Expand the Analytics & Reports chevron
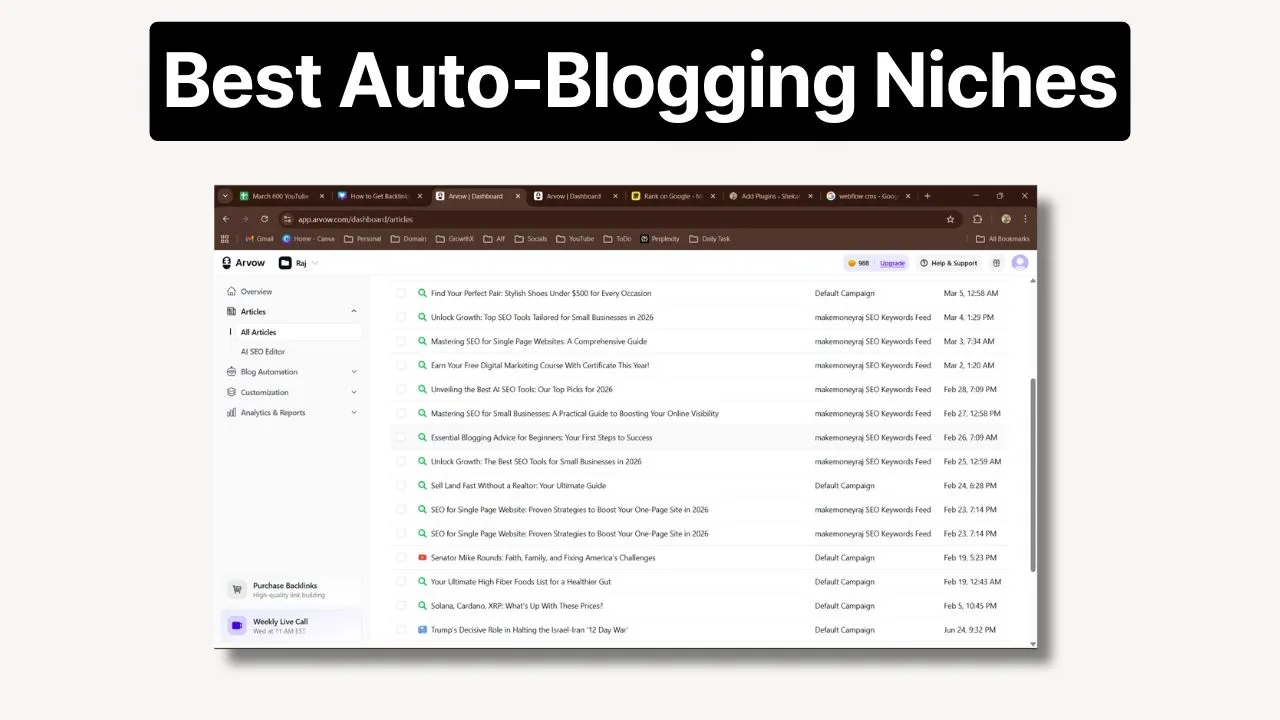The height and width of the screenshot is (720, 1280). [x=353, y=412]
